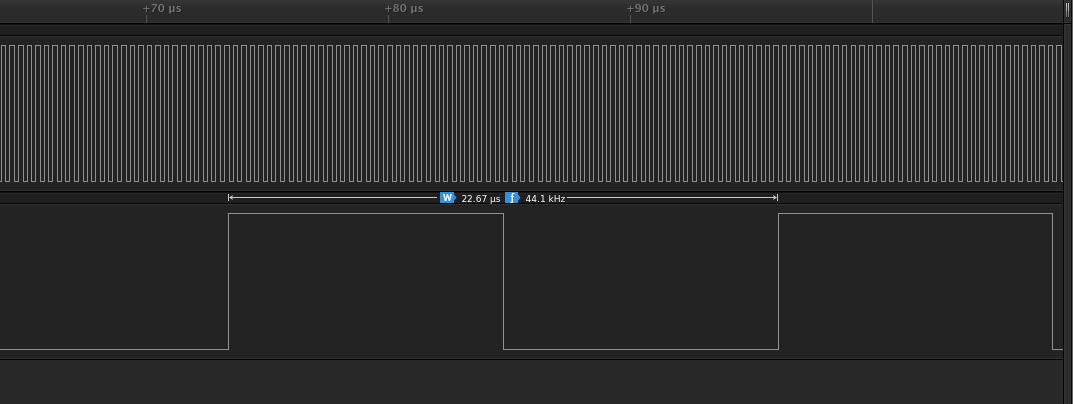This screenshot has height=404, width=1073.
Task: Click the blue f frequency measurement icon
Action: click(513, 198)
